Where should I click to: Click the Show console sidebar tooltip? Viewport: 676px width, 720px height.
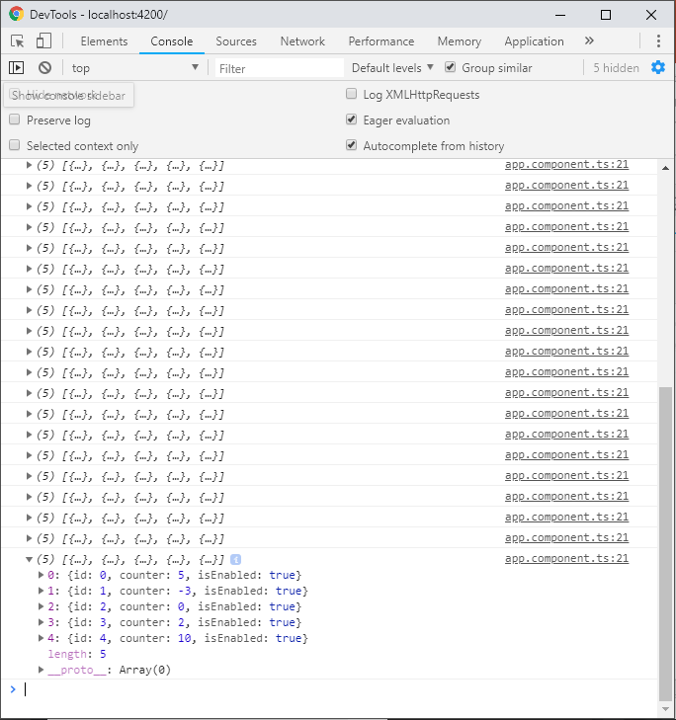[x=69, y=95]
